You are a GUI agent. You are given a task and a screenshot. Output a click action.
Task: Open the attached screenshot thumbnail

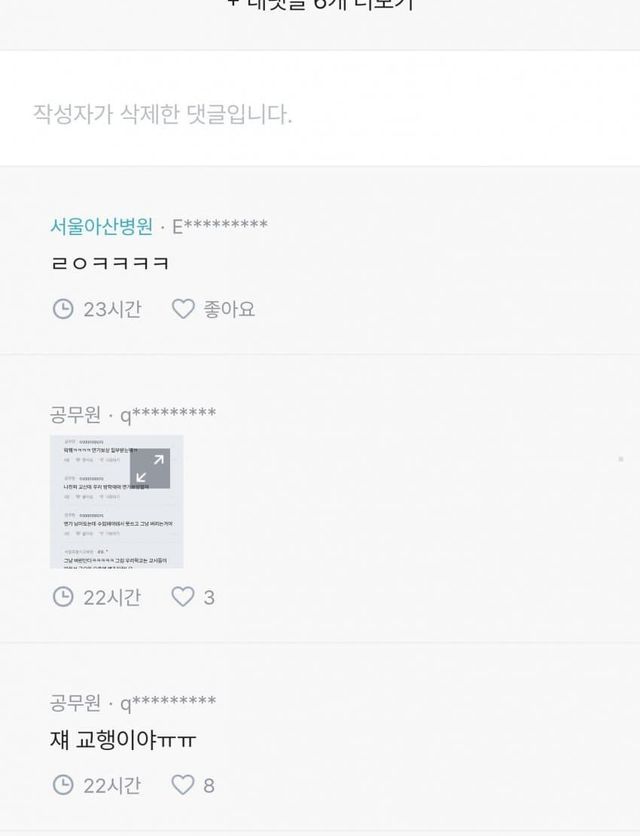tap(117, 502)
